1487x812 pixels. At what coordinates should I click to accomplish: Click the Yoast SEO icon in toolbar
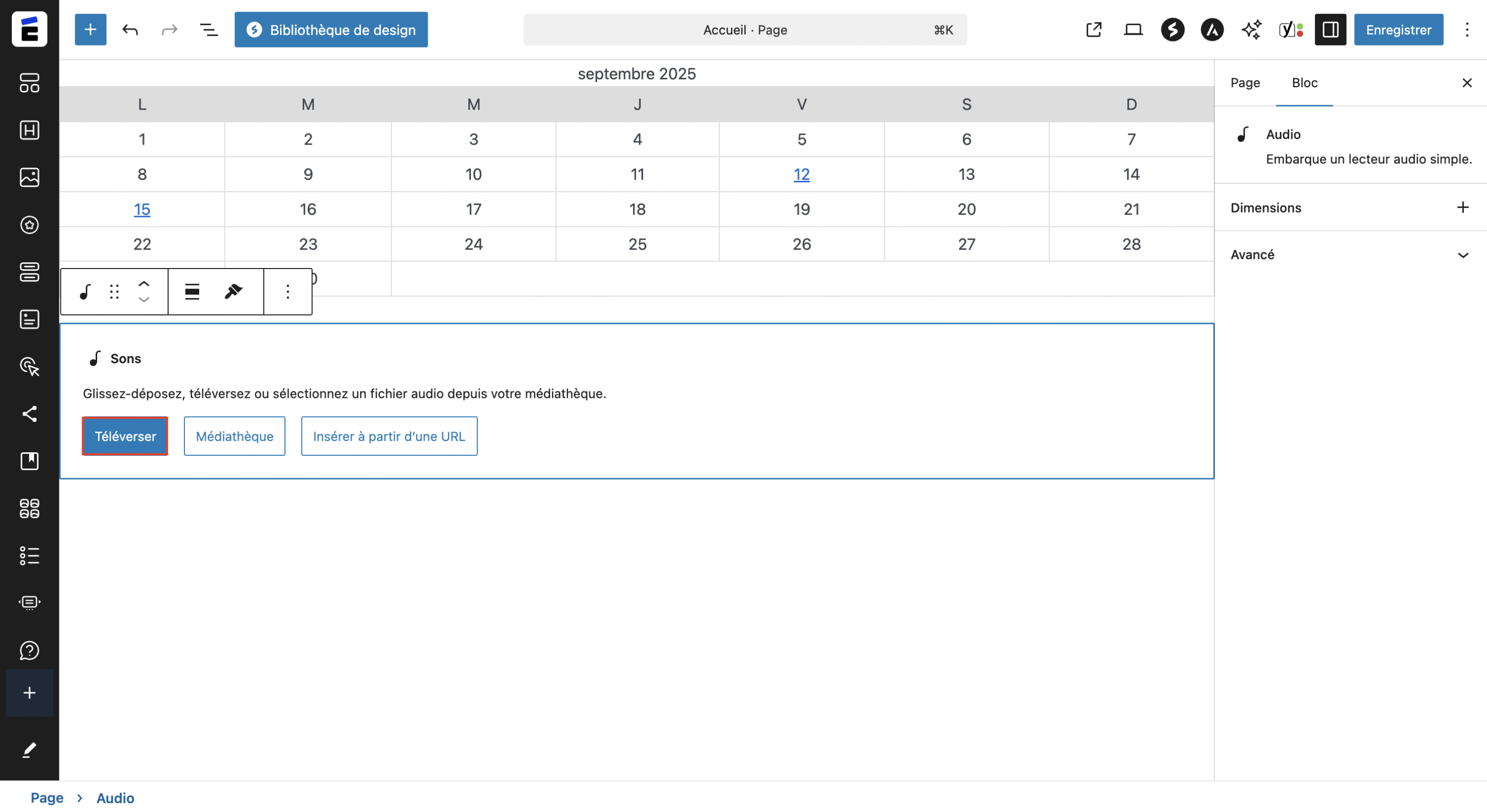(1291, 29)
